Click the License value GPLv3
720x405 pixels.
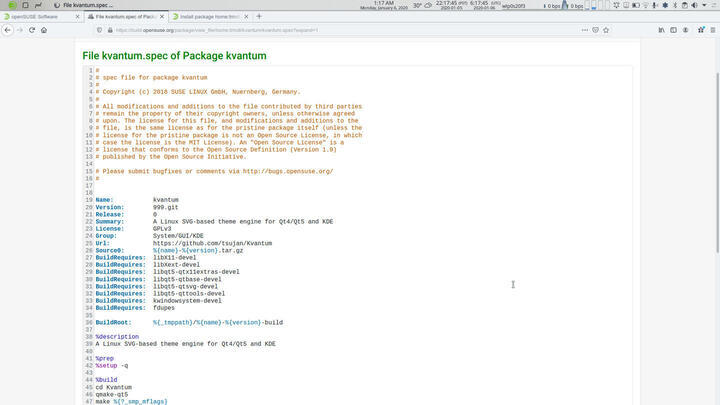coord(162,229)
